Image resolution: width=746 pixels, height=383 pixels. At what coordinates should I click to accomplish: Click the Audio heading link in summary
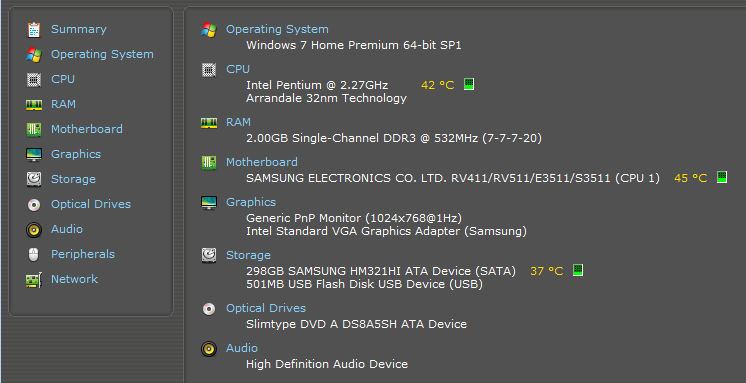coord(242,348)
